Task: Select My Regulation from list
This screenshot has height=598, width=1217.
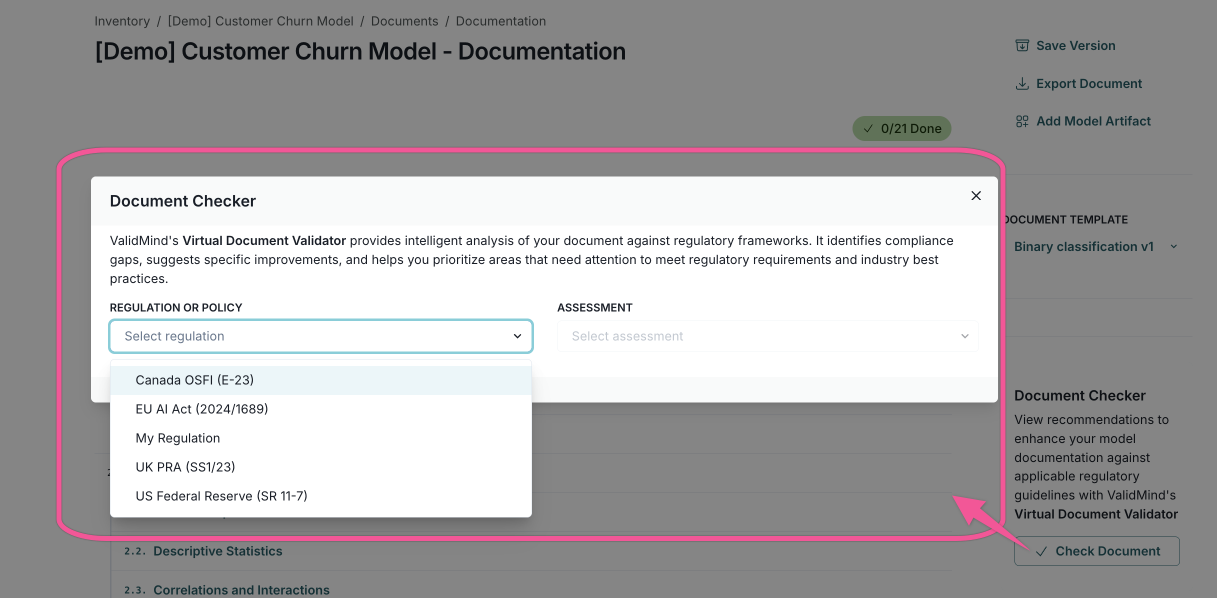Action: [x=178, y=438]
